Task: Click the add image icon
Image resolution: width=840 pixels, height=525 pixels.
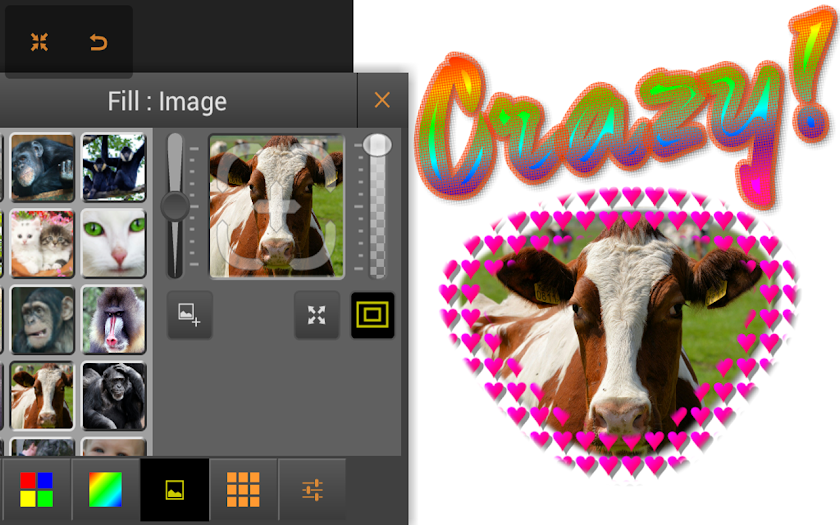Action: pyautogui.click(x=190, y=314)
